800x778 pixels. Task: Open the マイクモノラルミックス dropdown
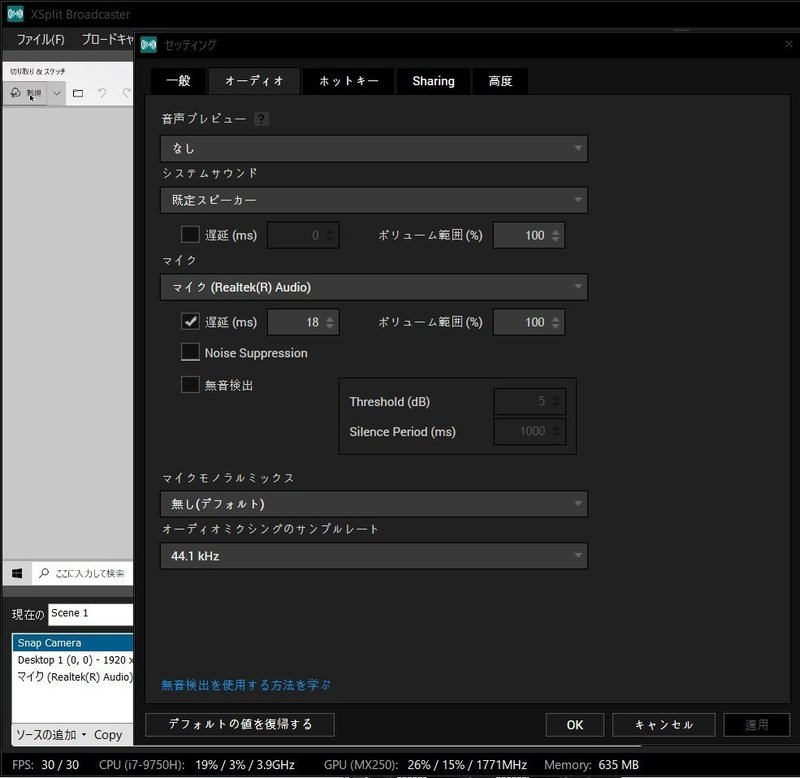tap(373, 504)
